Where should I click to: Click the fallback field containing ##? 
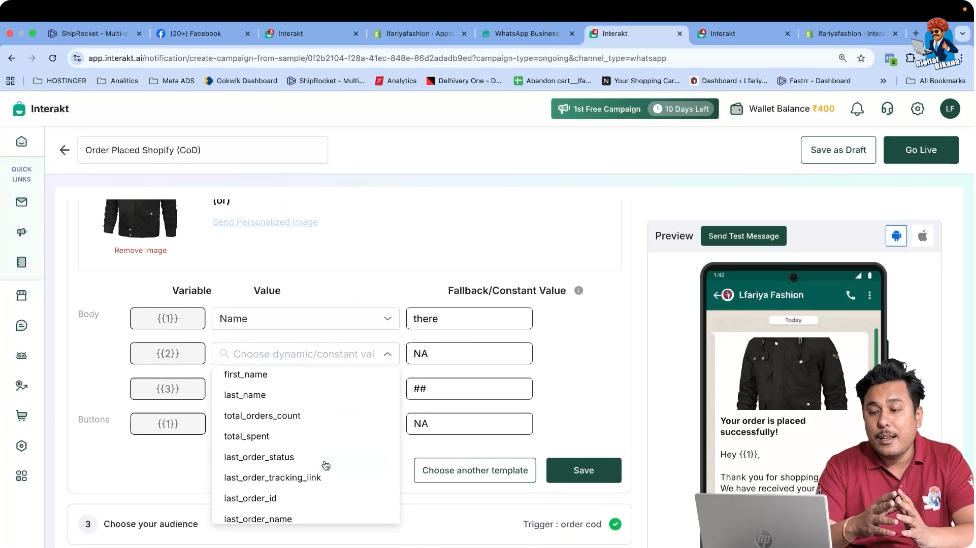[x=469, y=389]
